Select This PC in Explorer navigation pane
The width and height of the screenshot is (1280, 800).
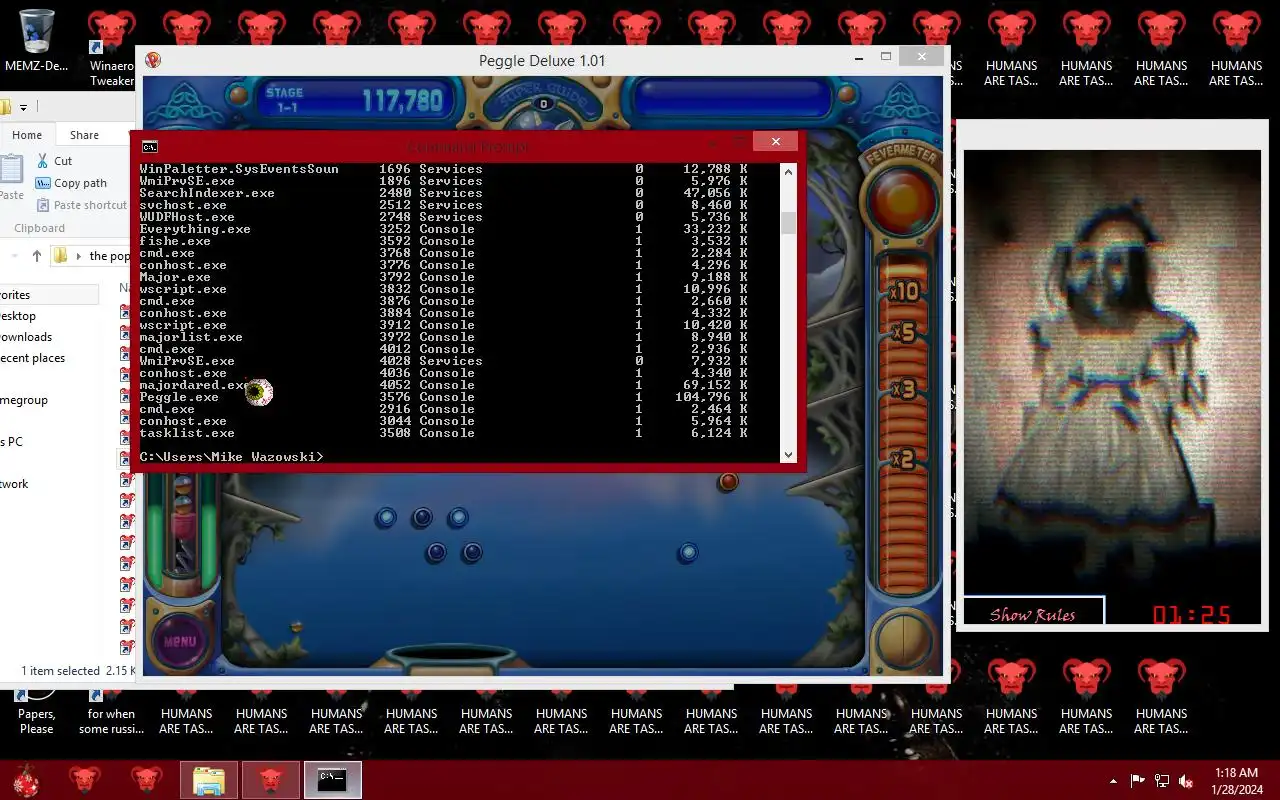[12, 442]
